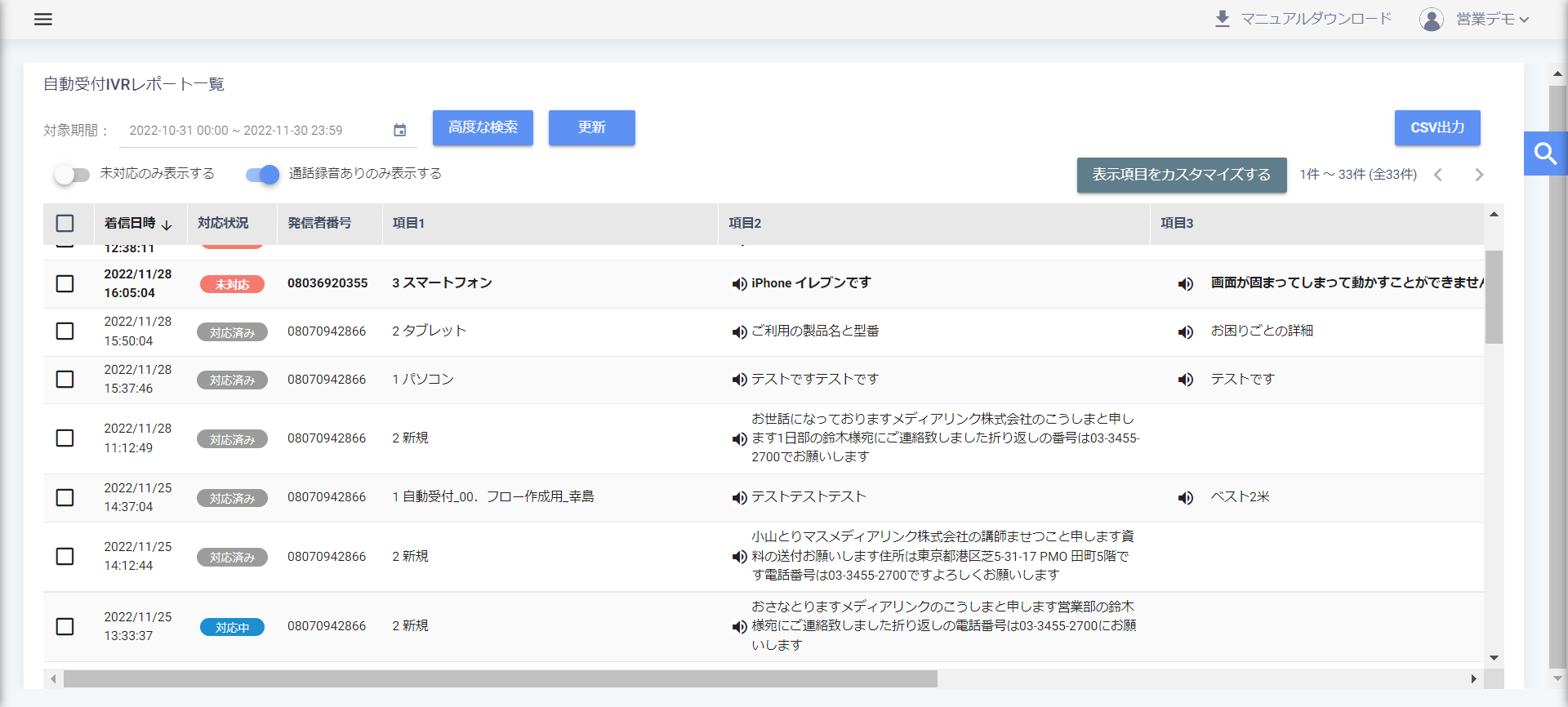
Task: Open the blue search side panel
Action: (x=1544, y=153)
